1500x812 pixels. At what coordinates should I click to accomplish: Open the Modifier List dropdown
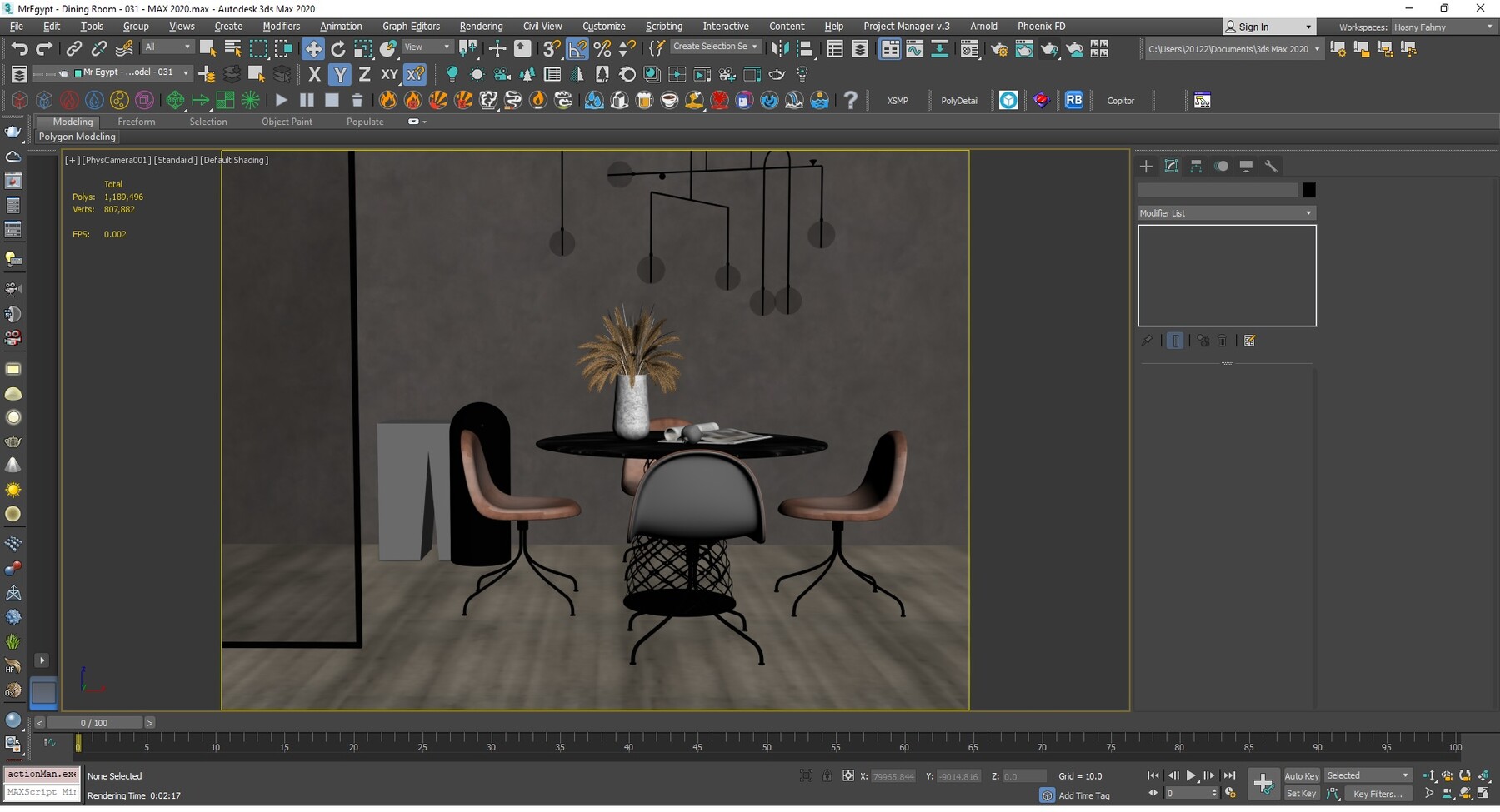pos(1307,212)
